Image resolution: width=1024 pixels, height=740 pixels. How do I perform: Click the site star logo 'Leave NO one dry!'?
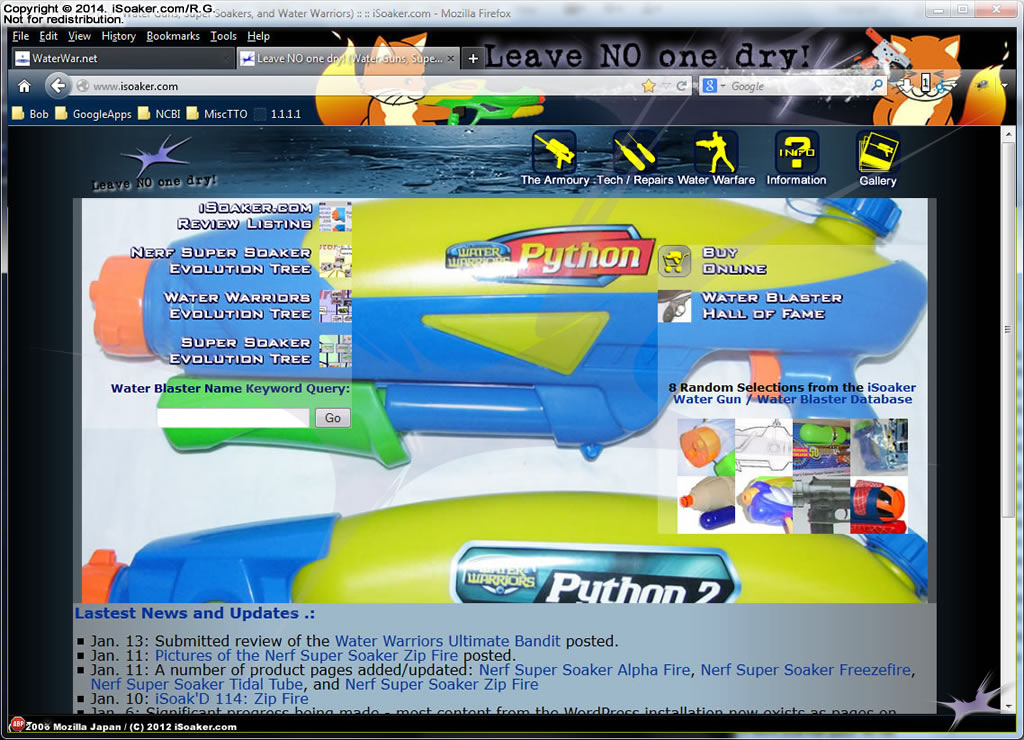(x=155, y=163)
